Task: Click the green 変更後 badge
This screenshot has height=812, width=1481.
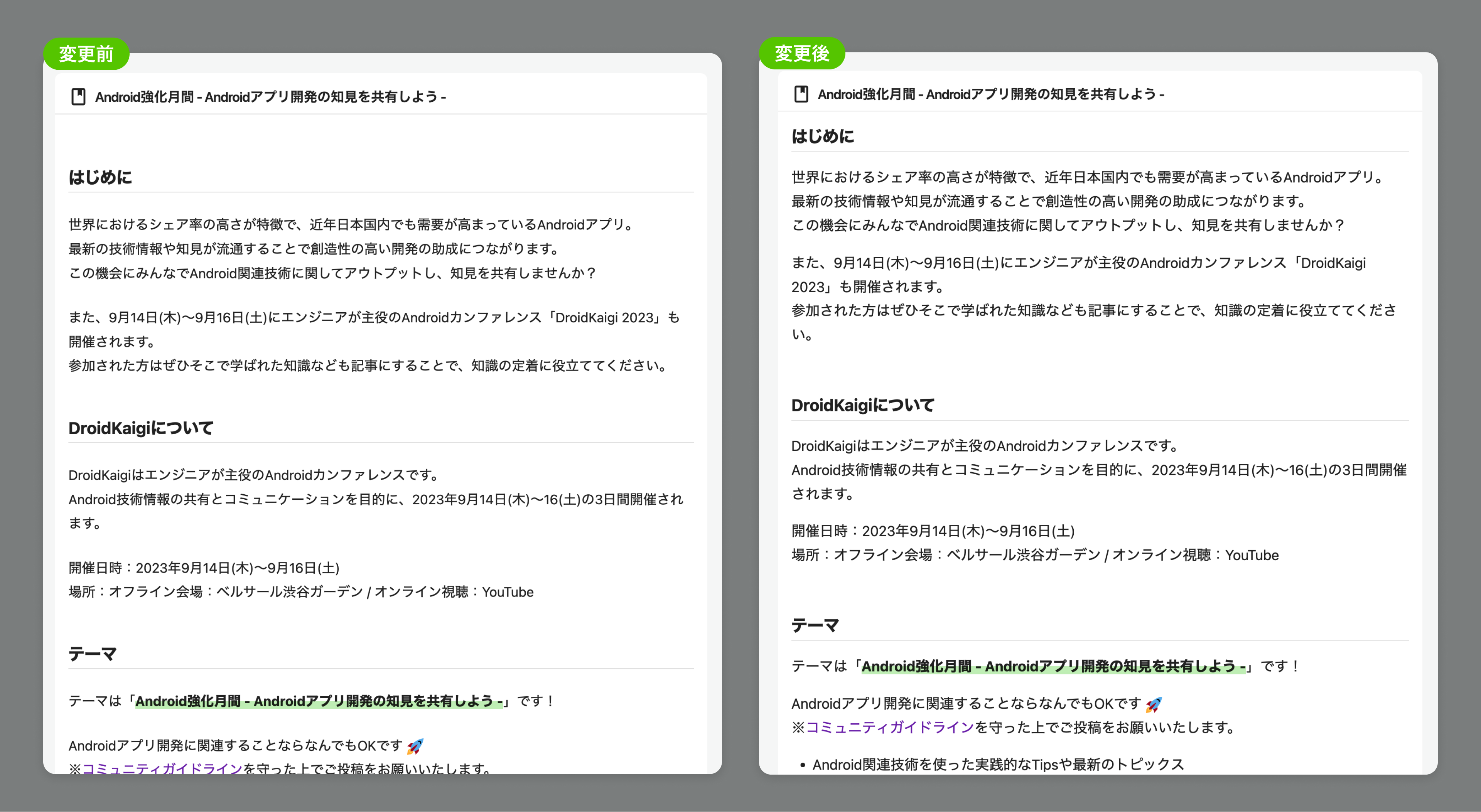Action: (x=801, y=54)
